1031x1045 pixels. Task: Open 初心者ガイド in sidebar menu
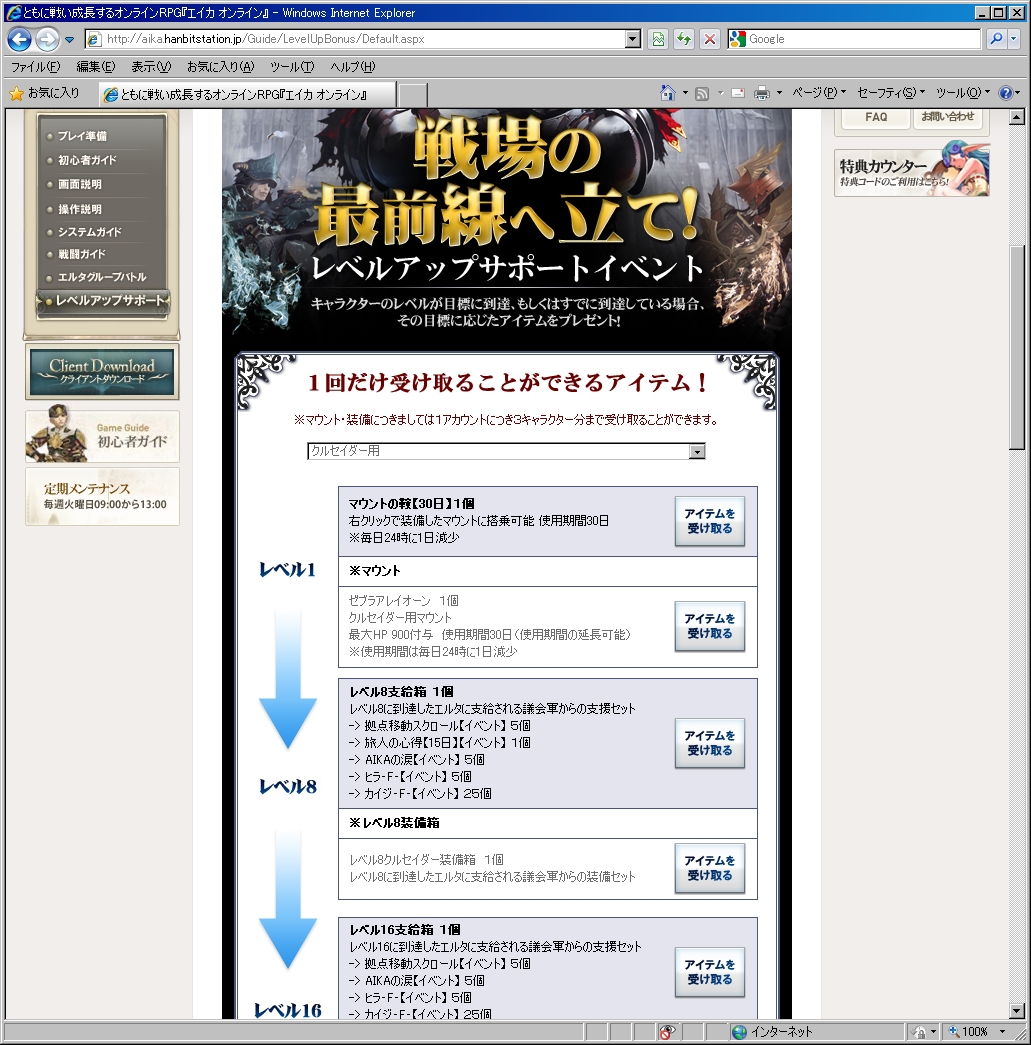87,161
